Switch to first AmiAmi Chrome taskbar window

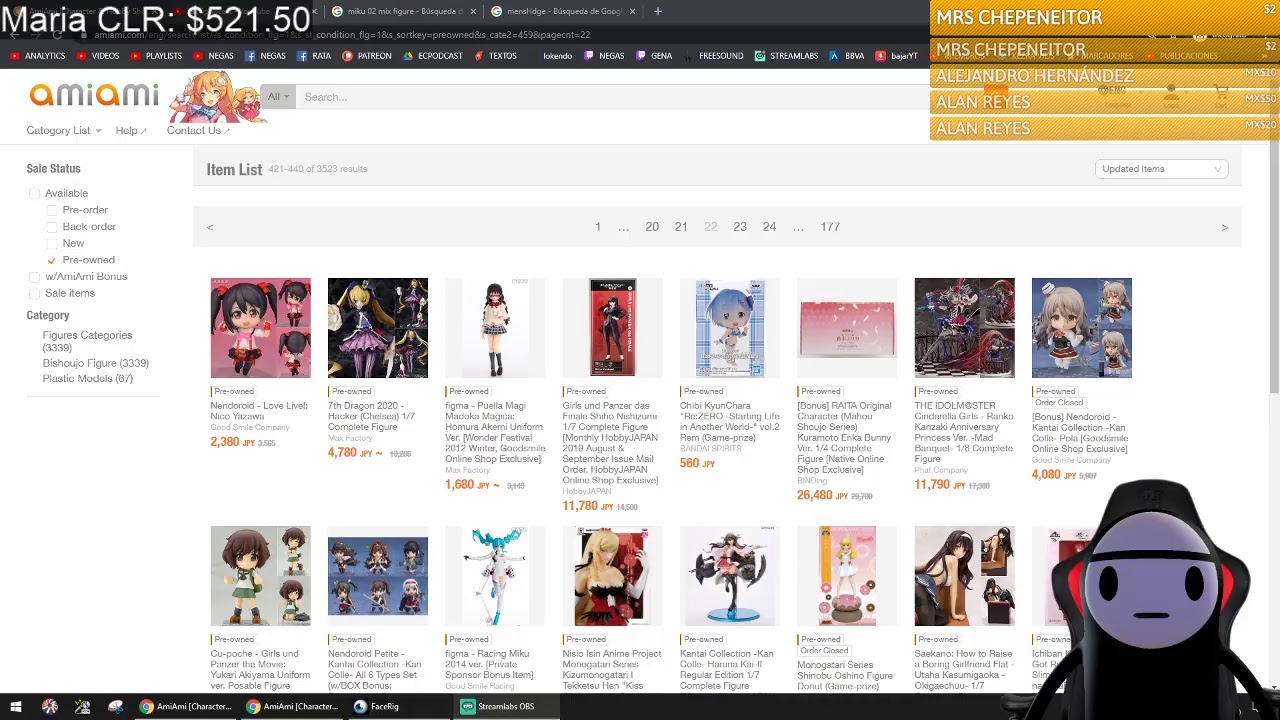[185, 706]
